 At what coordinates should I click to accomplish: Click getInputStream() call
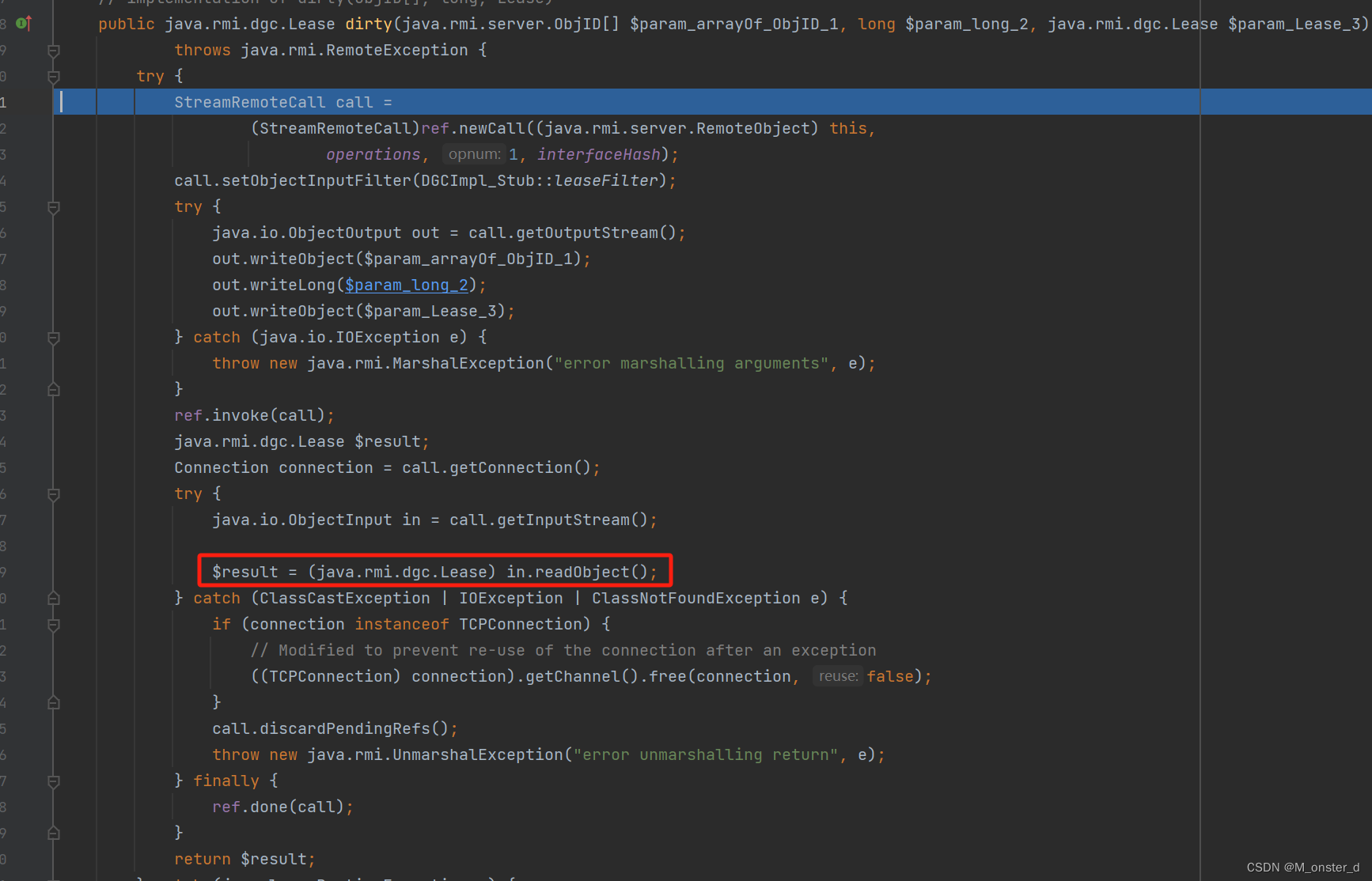573,520
